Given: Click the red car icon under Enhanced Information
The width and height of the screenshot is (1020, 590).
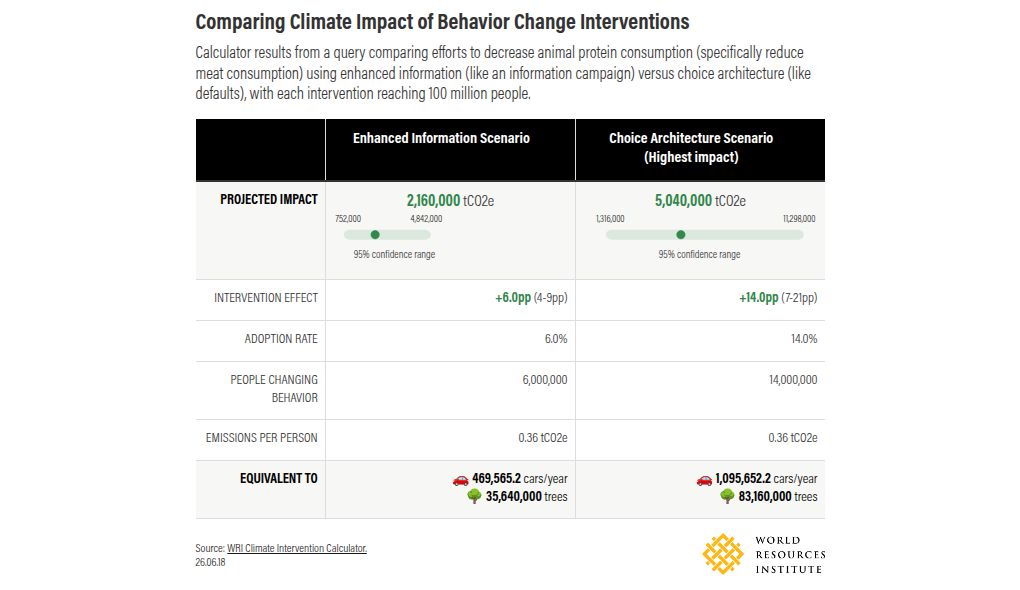Looking at the screenshot, I should (x=461, y=480).
